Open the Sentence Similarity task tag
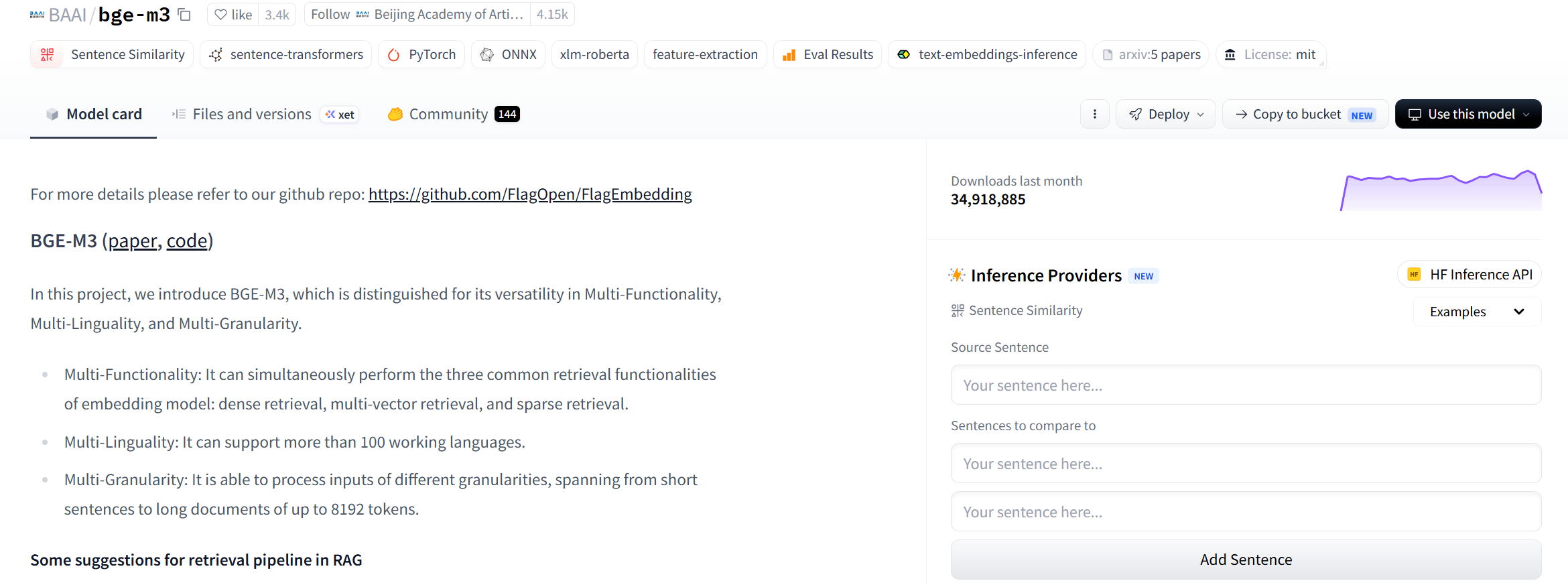1568x585 pixels. pos(112,55)
